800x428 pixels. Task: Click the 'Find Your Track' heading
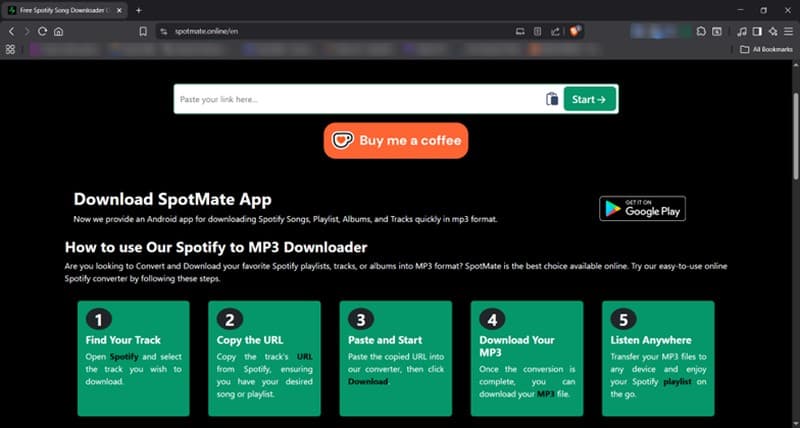point(123,340)
